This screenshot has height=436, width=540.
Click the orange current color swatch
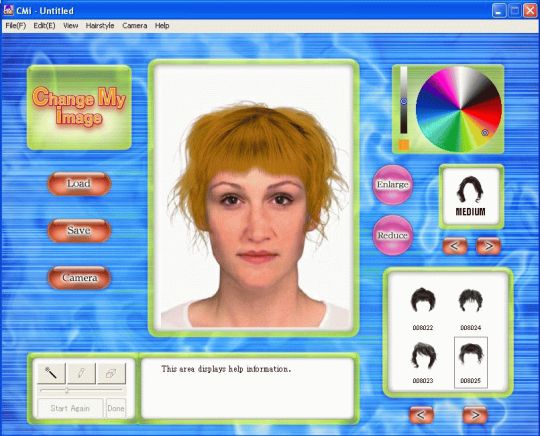coord(404,145)
